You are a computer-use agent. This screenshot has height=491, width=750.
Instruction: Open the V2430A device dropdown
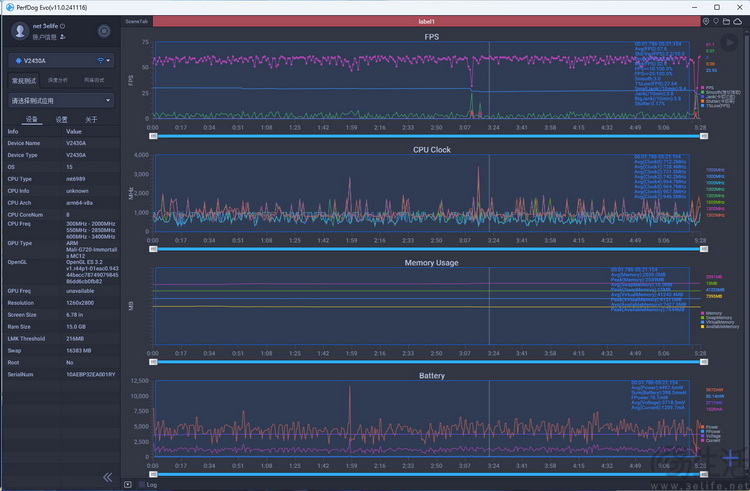coord(61,61)
